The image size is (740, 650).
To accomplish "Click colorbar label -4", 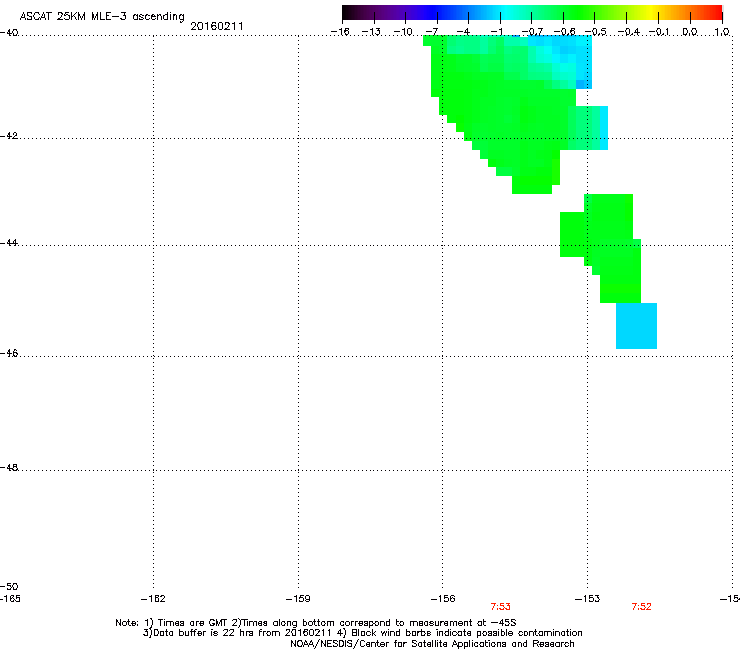I will click(463, 32).
